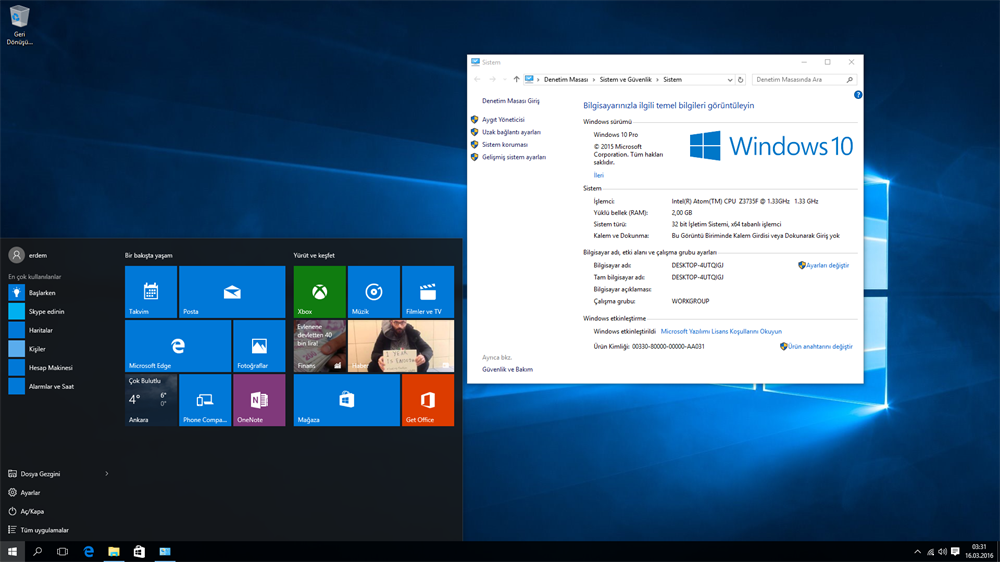Select Ayarlar in the Start menu
This screenshot has height=562, width=1000.
[x=30, y=493]
